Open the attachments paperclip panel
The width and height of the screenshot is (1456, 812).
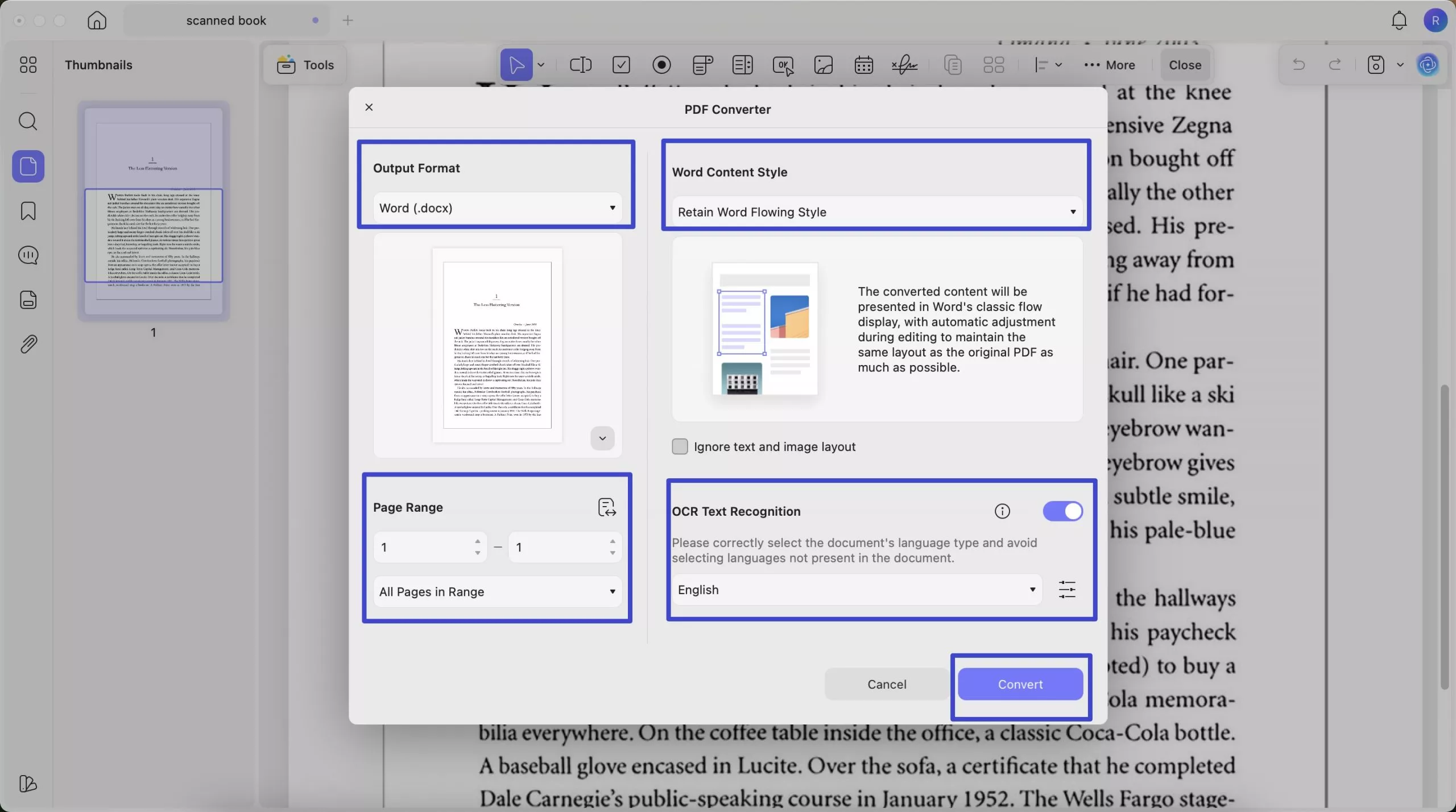coord(28,344)
